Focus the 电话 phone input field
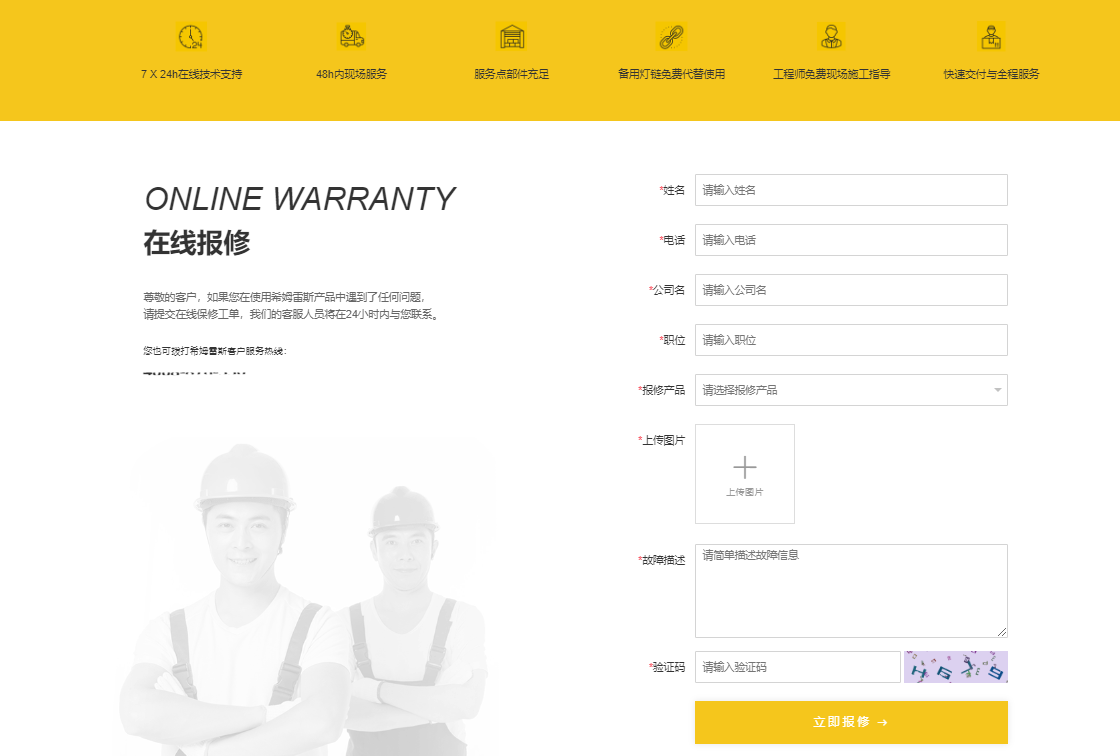Viewport: 1120px width, 756px height. pyautogui.click(x=851, y=240)
